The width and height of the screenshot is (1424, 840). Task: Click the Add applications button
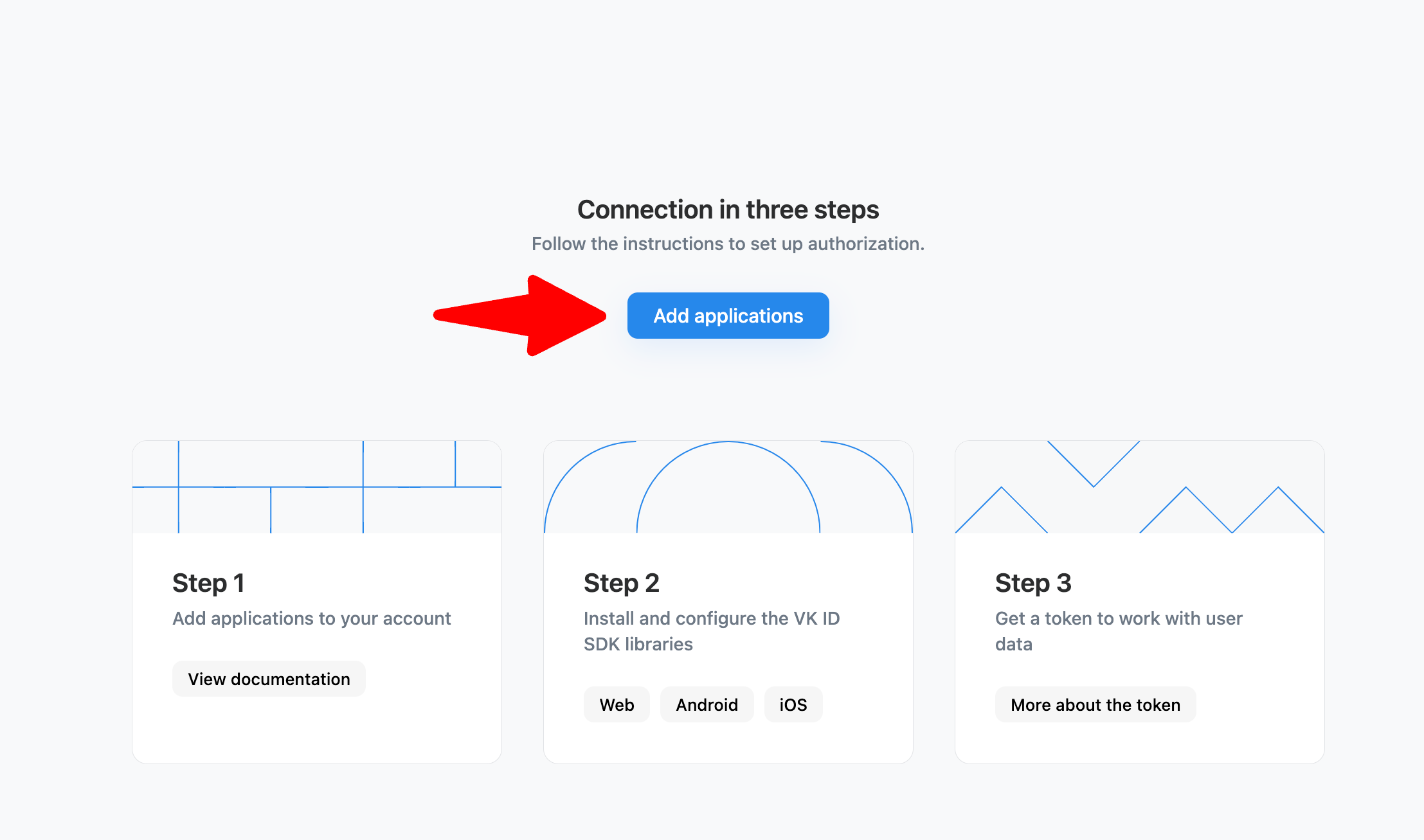(x=728, y=316)
